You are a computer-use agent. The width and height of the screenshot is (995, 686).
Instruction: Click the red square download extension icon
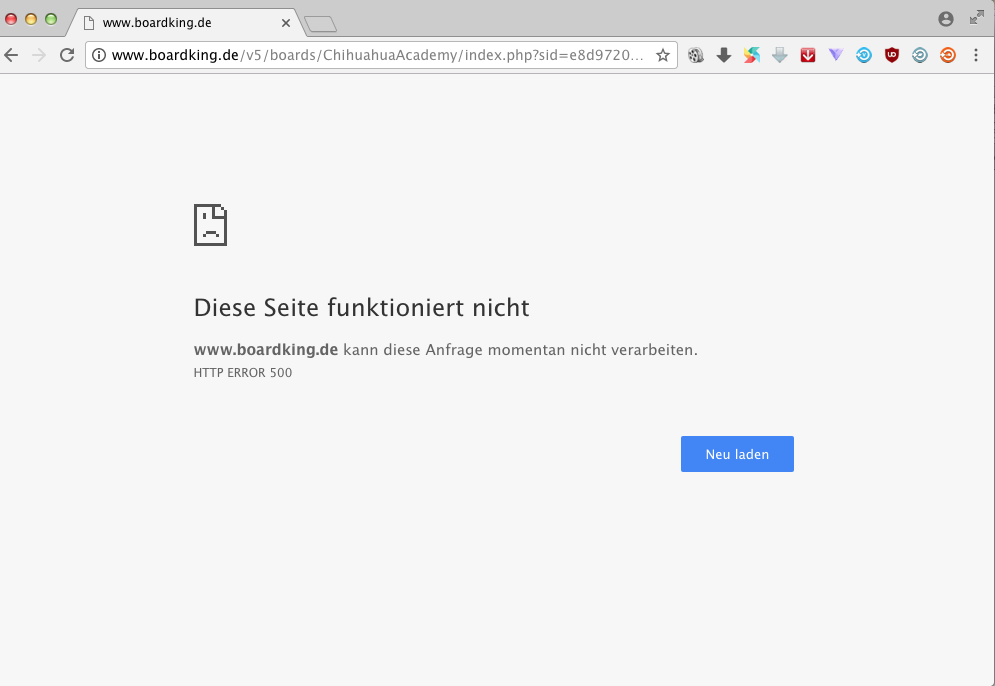point(807,55)
